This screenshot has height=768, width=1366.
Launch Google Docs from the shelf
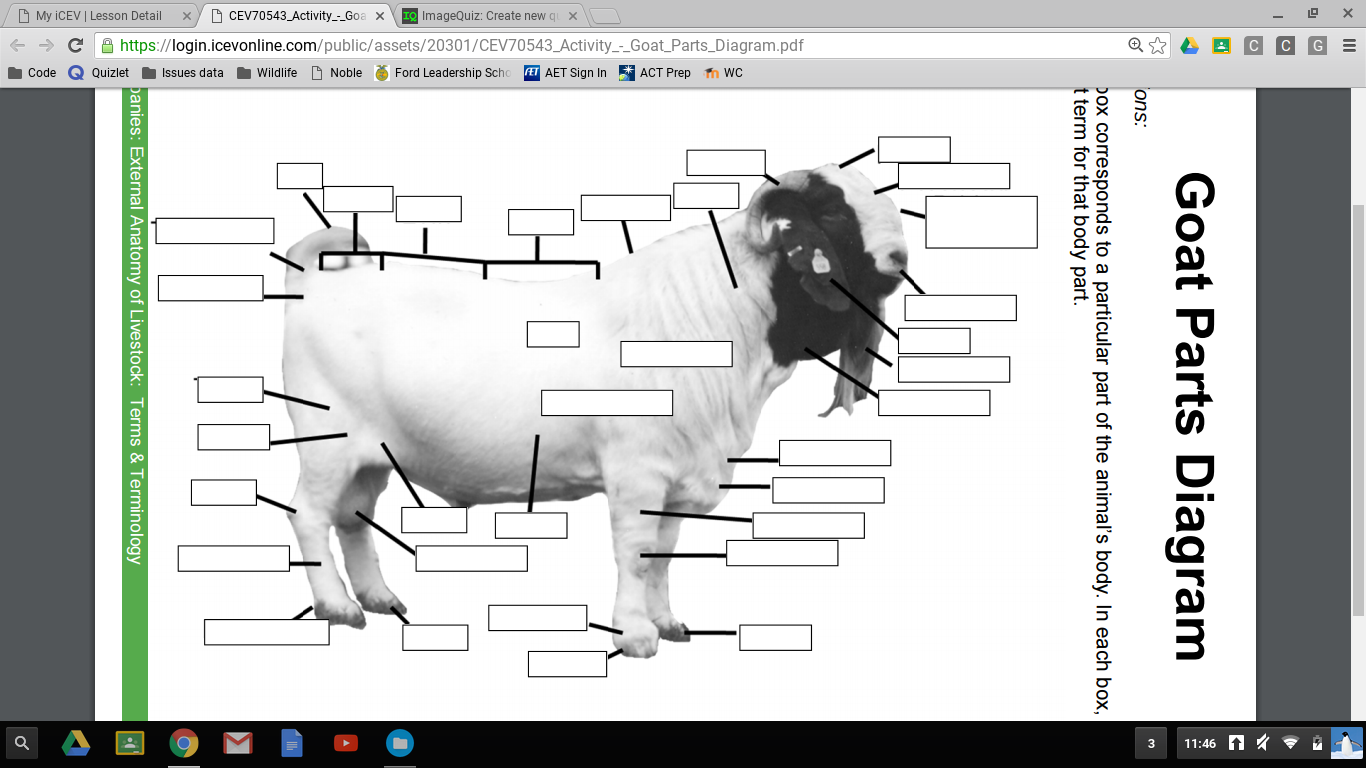(292, 743)
